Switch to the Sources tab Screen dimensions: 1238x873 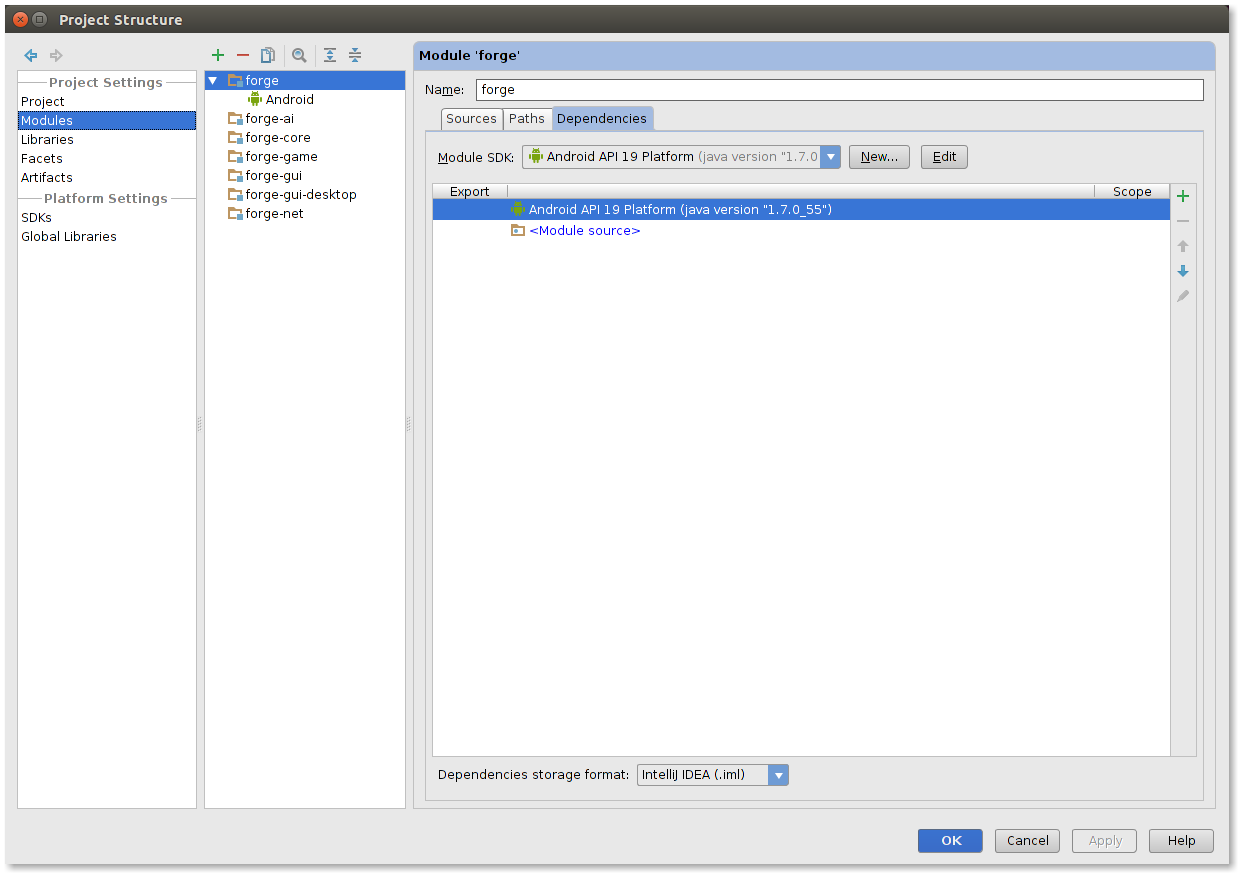471,119
